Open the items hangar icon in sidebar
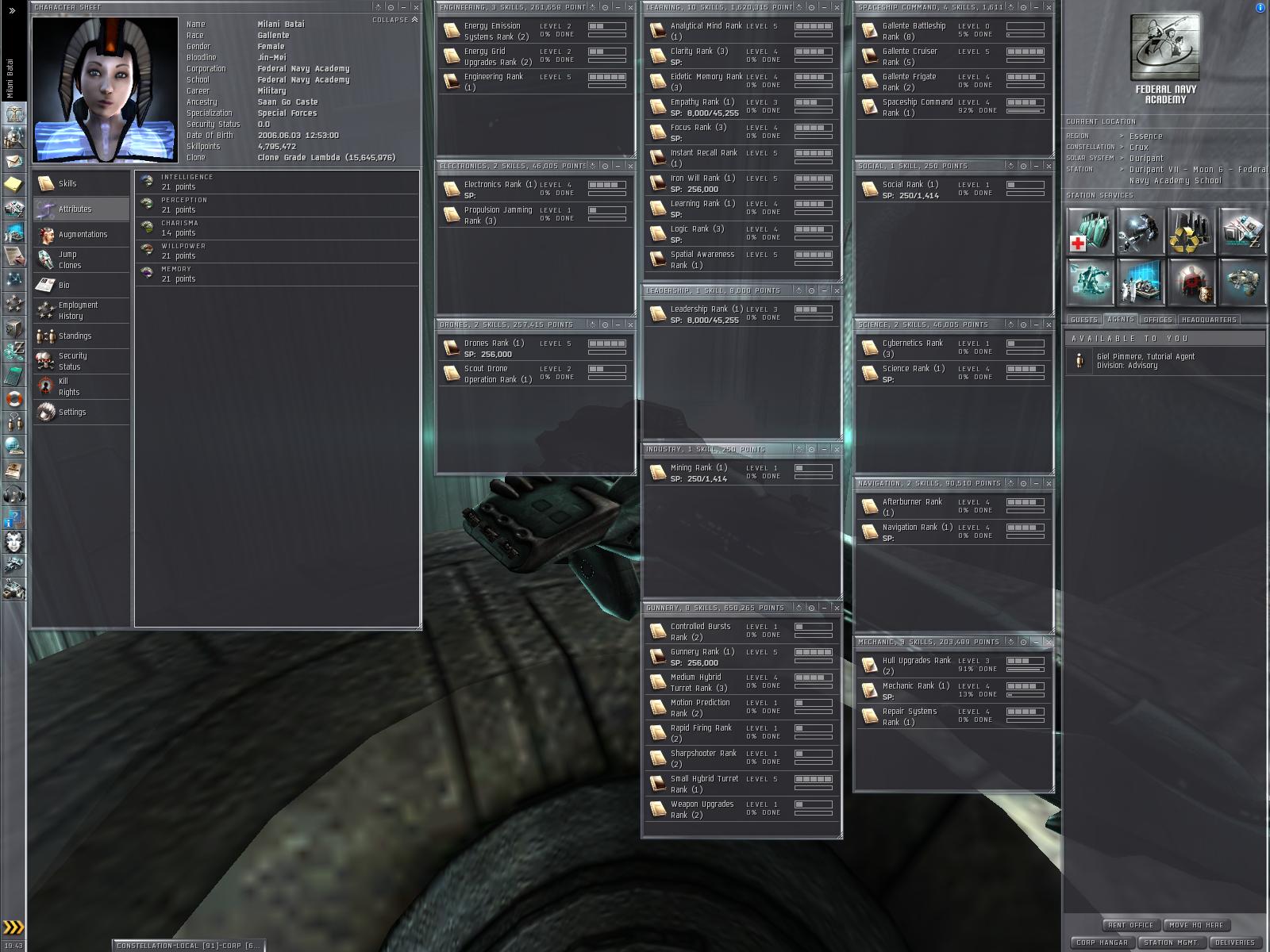 click(x=14, y=589)
